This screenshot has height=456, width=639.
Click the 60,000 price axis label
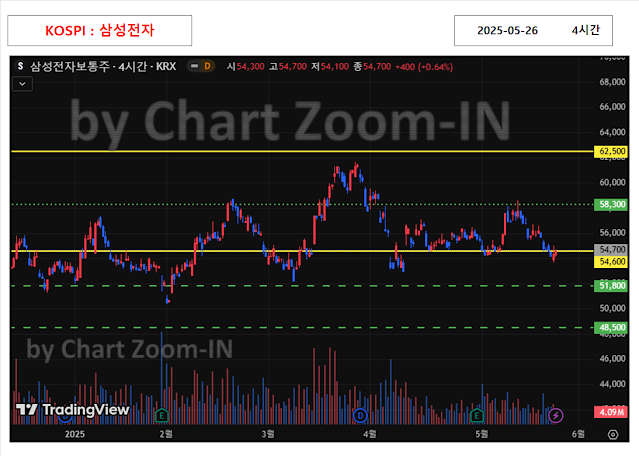tap(612, 182)
